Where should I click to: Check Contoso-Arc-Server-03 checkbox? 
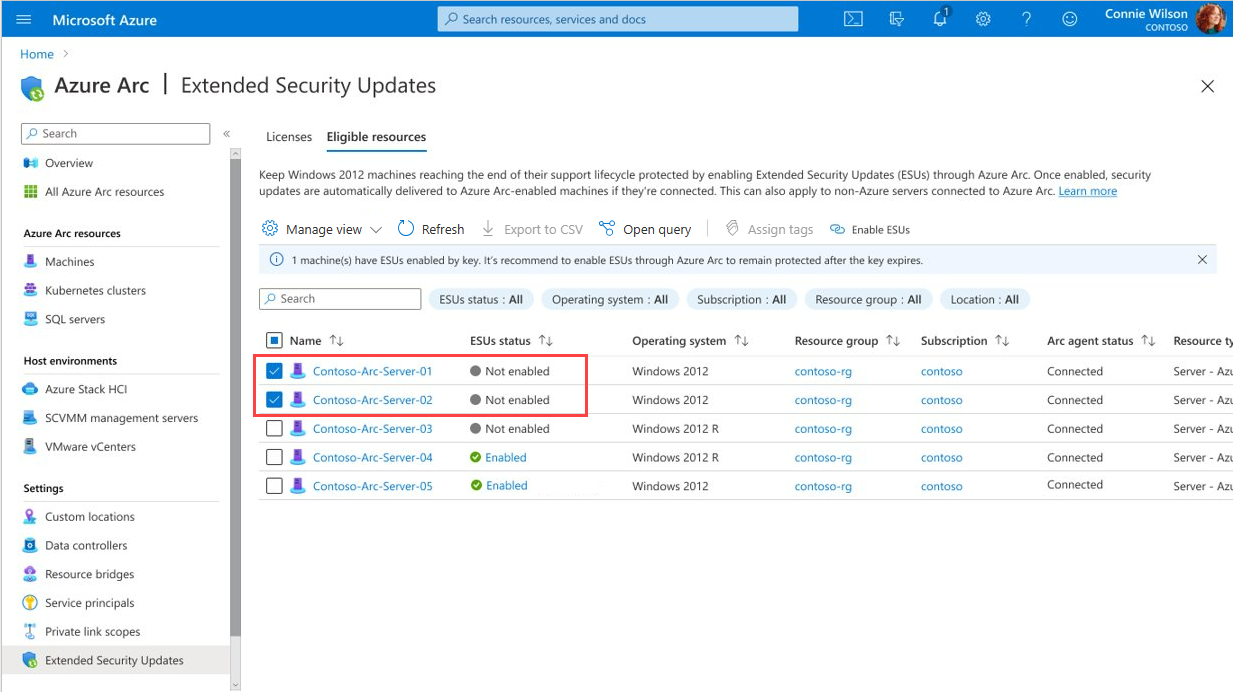[274, 429]
